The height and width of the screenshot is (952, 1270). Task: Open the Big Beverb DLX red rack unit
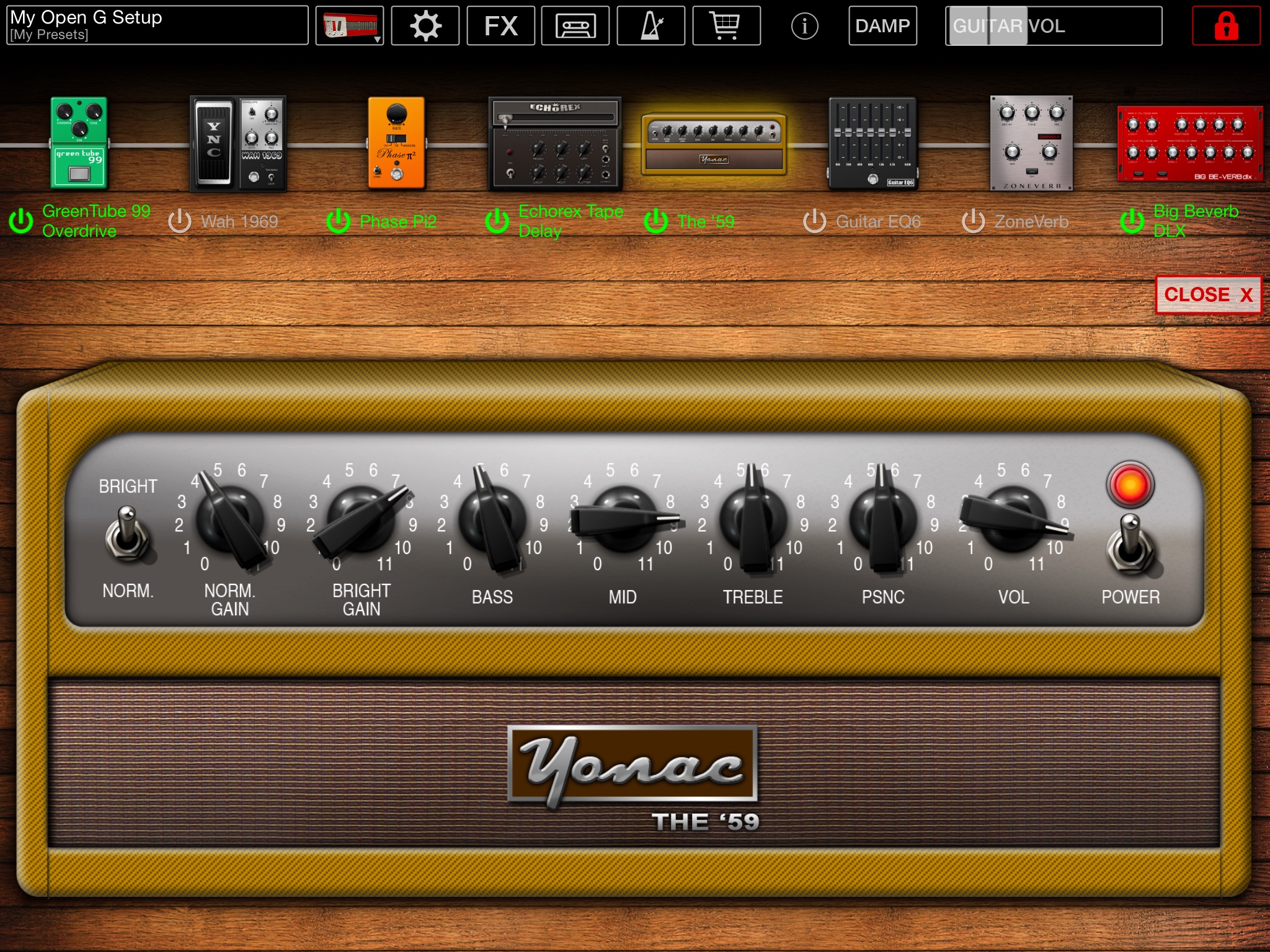click(1189, 144)
